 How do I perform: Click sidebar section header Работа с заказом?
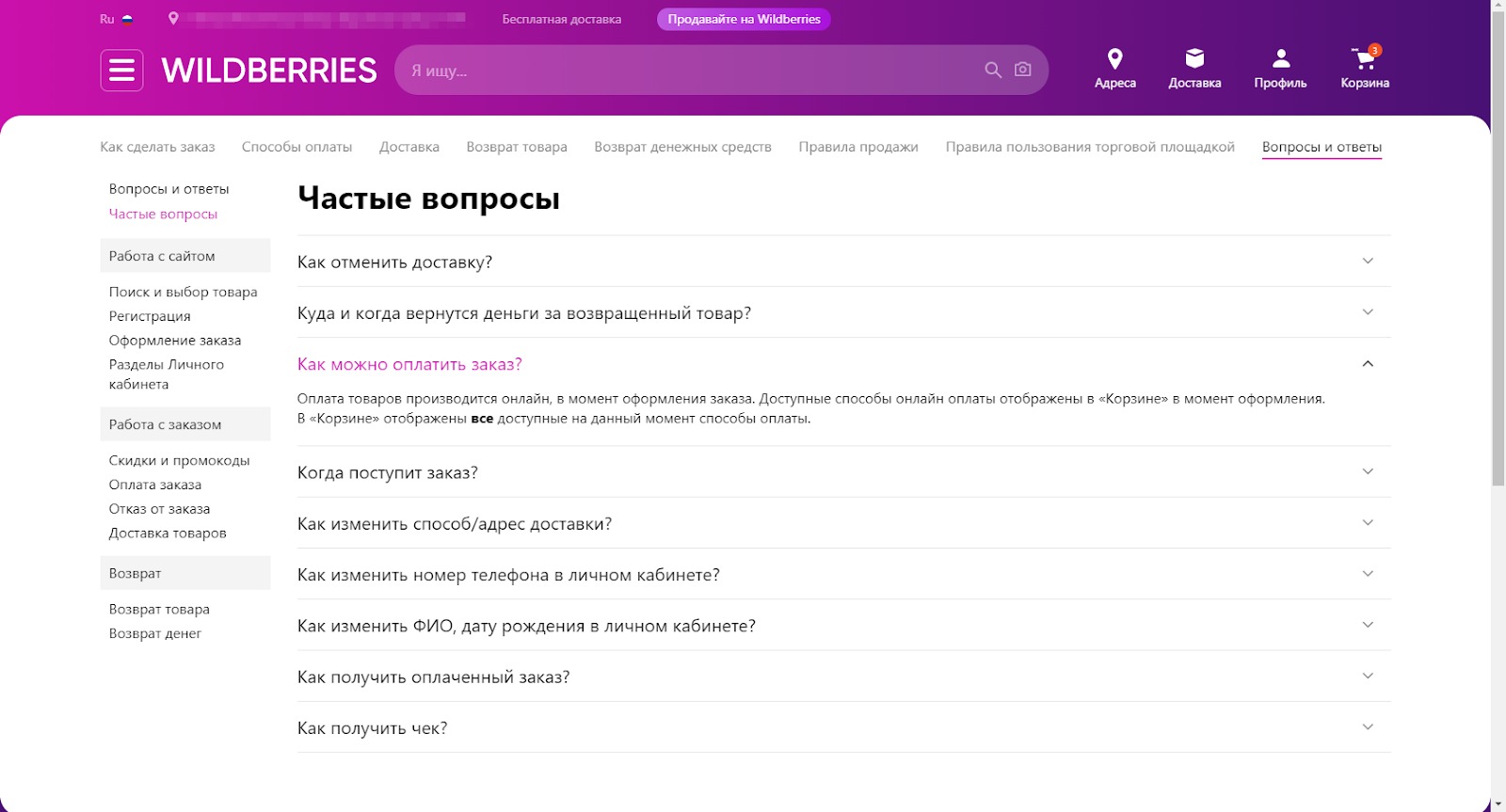[185, 424]
